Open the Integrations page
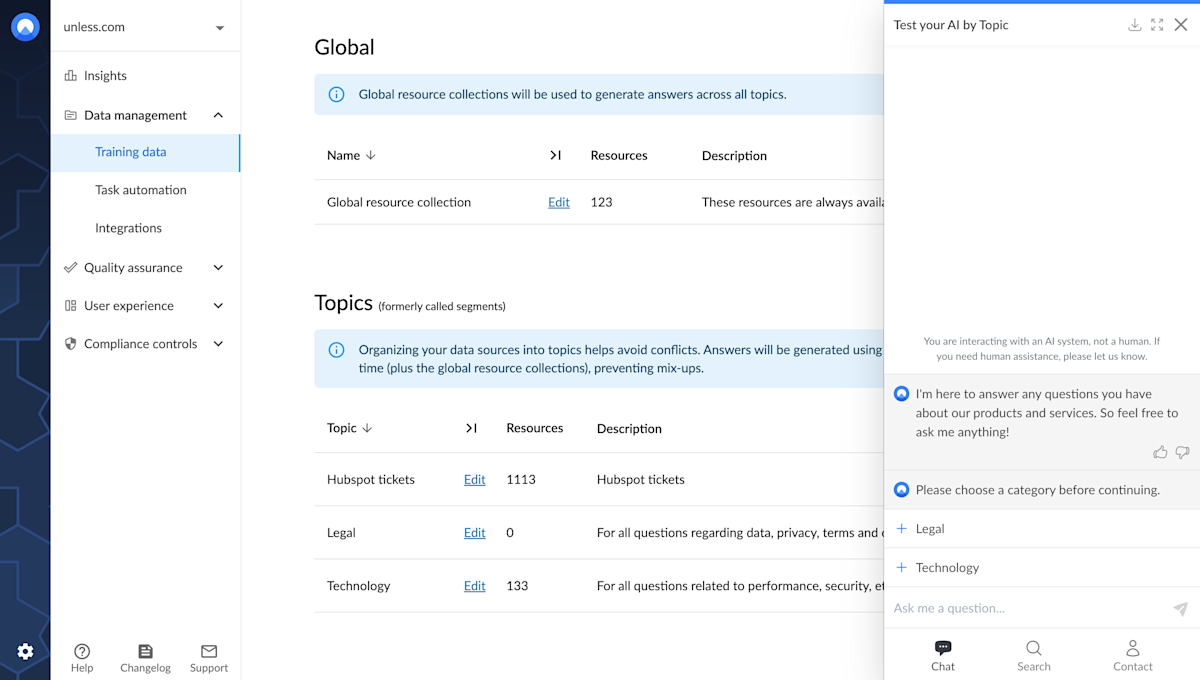The height and width of the screenshot is (680, 1200). pos(128,227)
